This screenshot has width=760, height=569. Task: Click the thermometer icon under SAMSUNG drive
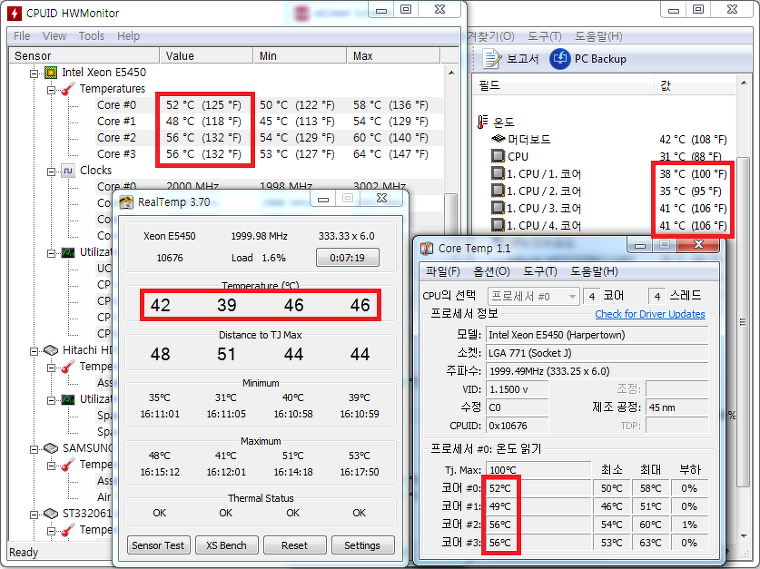click(68, 464)
